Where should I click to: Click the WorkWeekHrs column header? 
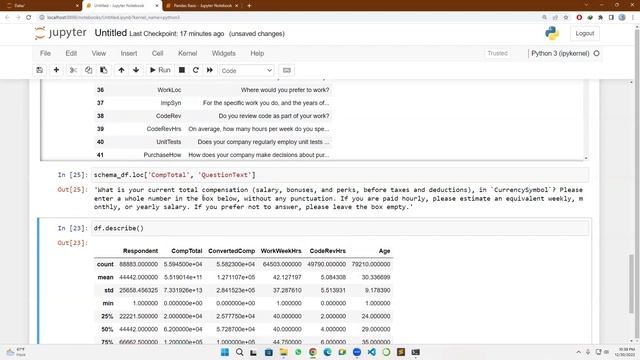click(281, 251)
